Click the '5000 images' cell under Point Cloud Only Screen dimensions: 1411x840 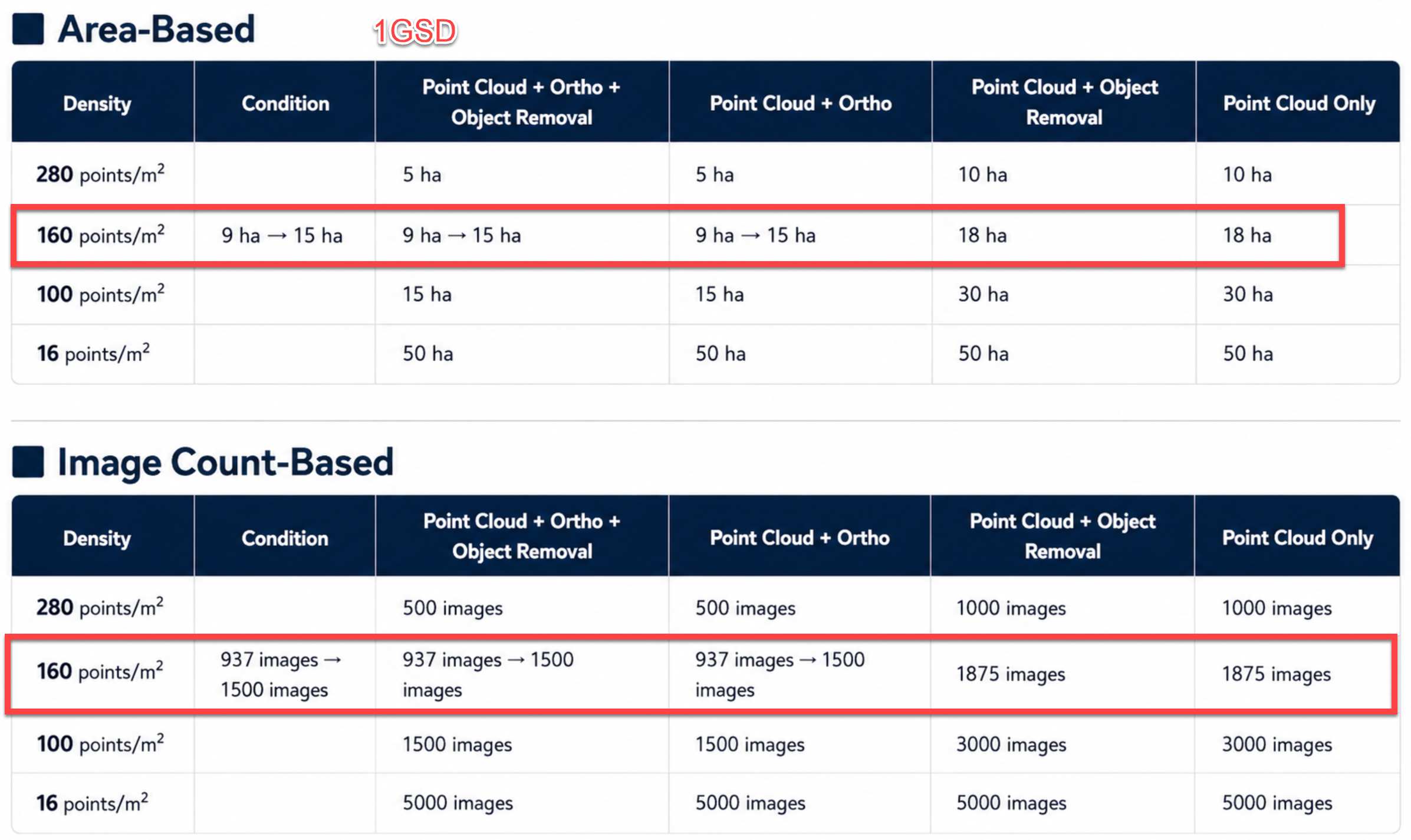pos(1277,803)
